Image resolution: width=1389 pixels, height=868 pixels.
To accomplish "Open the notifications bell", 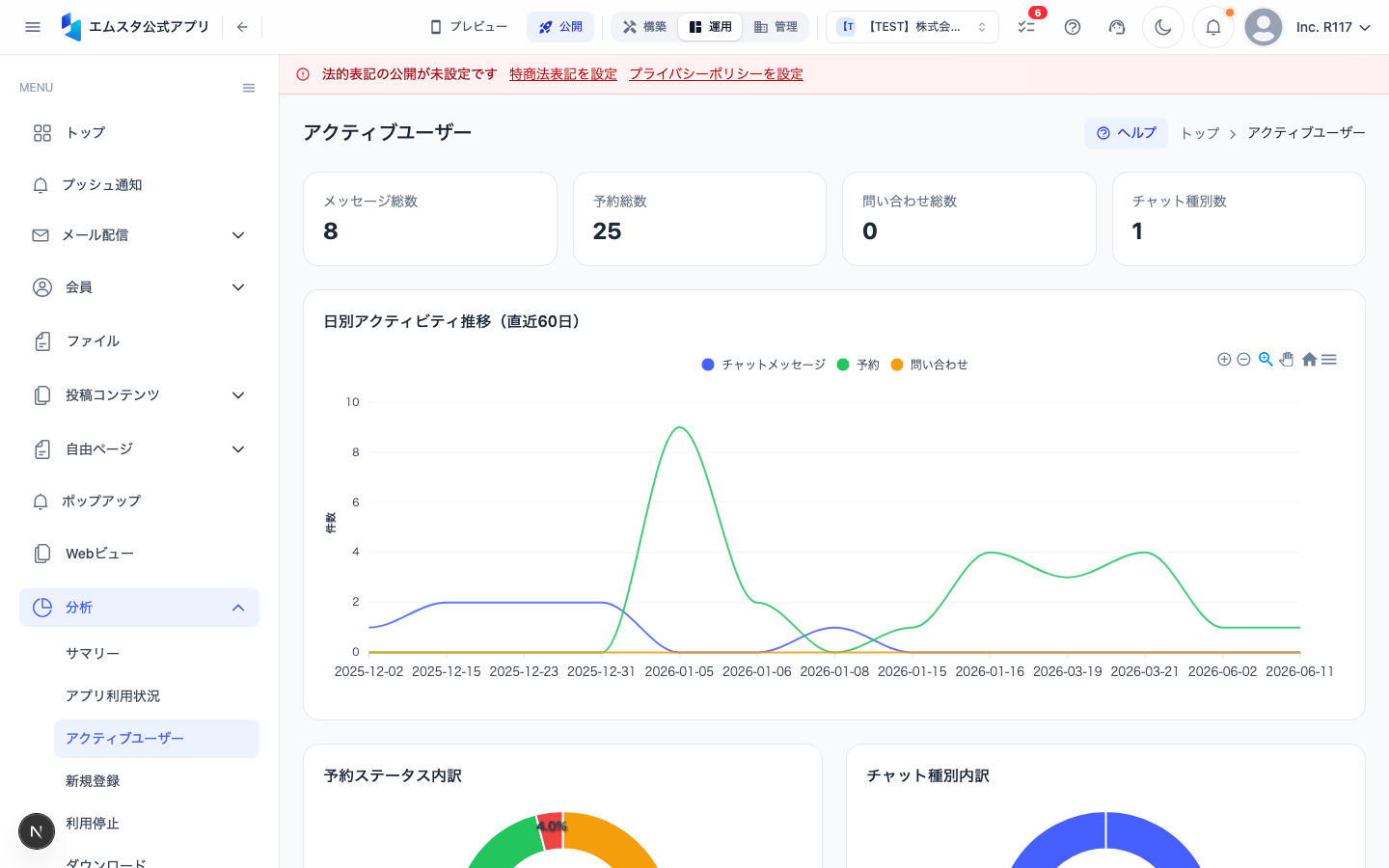I will [1213, 27].
